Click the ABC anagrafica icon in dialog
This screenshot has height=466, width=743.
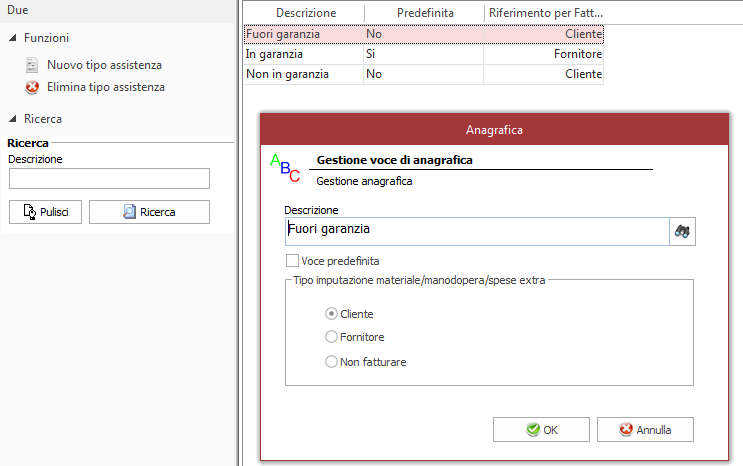[x=285, y=168]
